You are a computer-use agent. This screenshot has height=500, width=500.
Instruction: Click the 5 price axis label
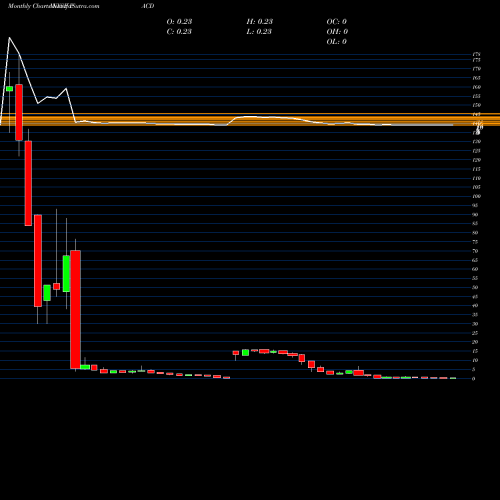click(x=474, y=369)
